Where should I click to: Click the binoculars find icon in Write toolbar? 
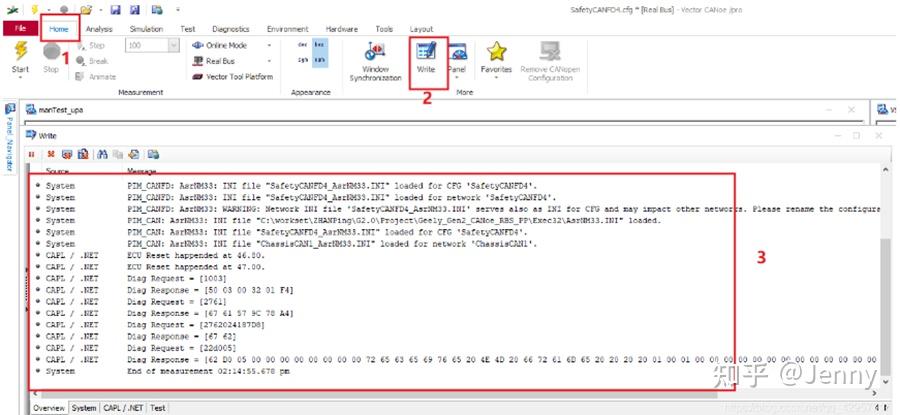tap(103, 154)
